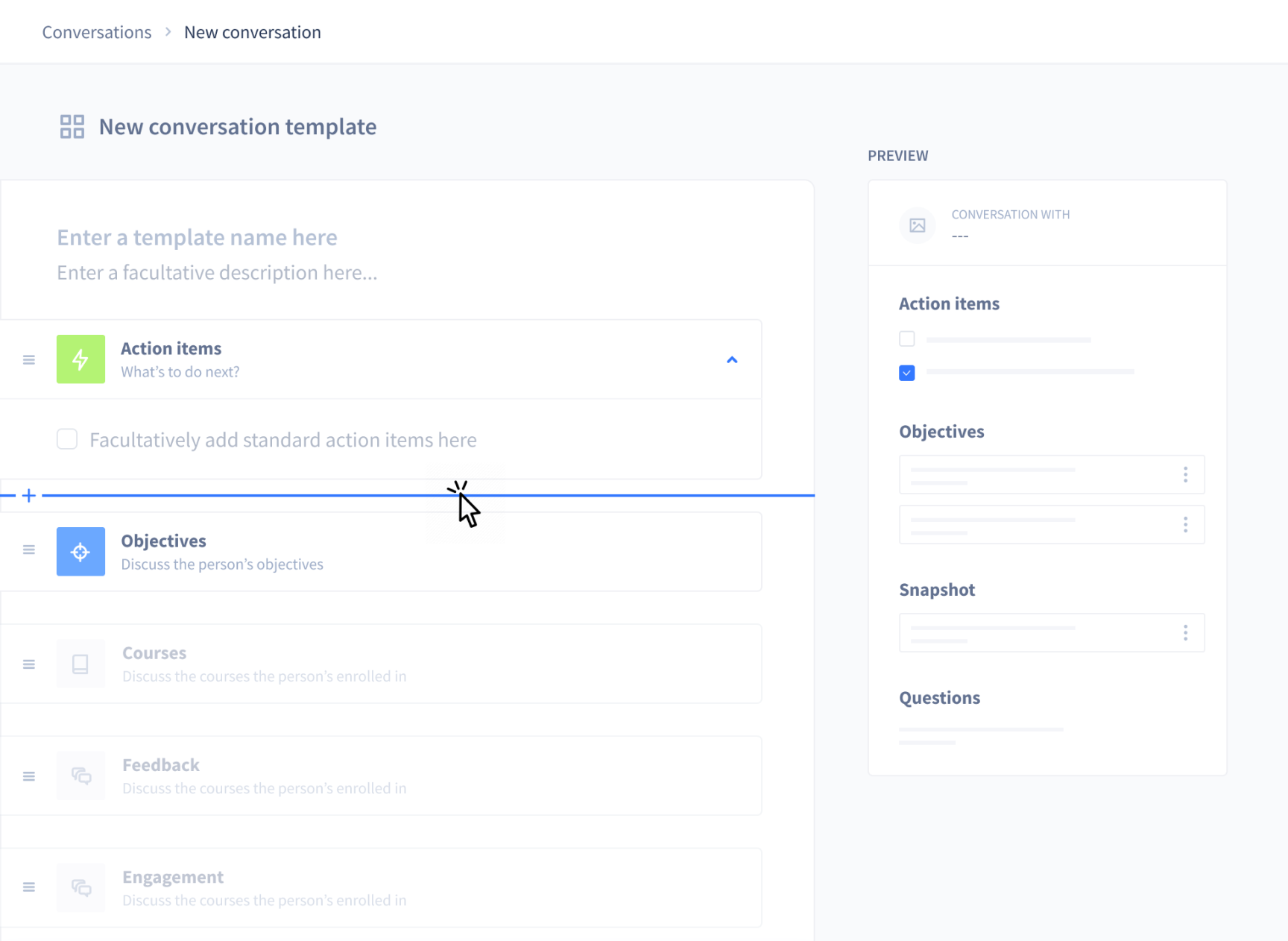Click the green lightning Action items icon
The width and height of the screenshot is (1288, 941).
tap(80, 359)
